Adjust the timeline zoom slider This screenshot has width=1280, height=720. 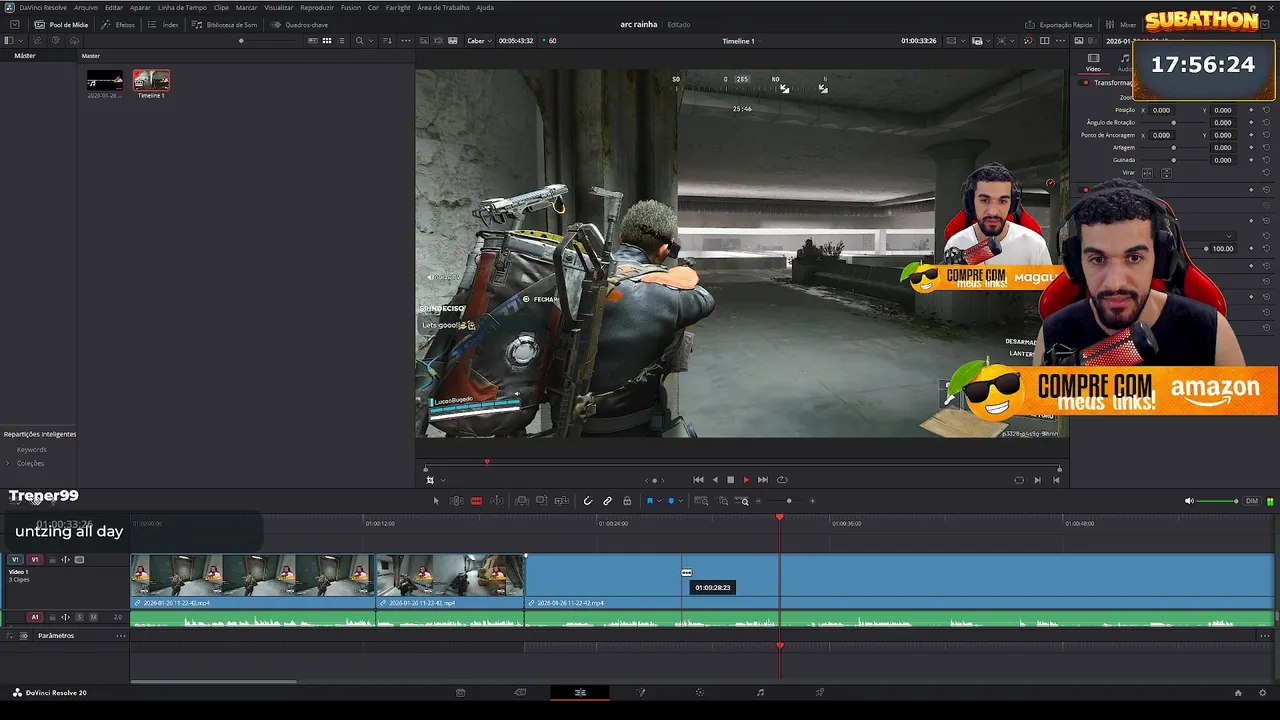(788, 501)
